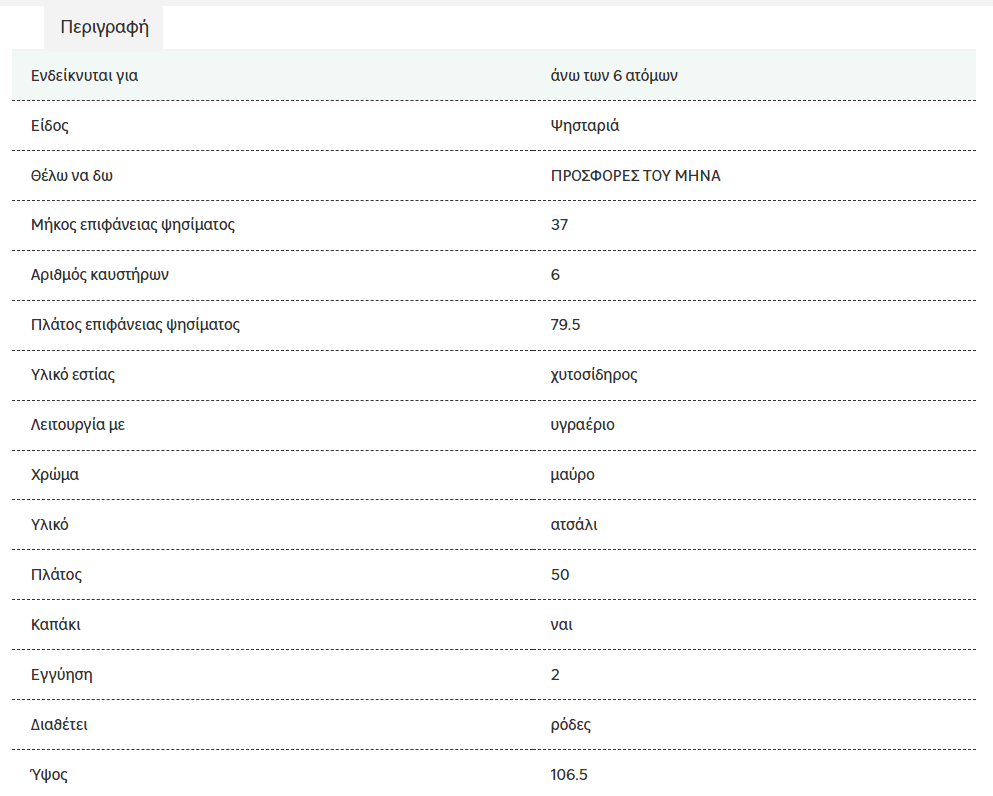Click the Μήκος επιφάνειας ψησίματος label

point(132,225)
